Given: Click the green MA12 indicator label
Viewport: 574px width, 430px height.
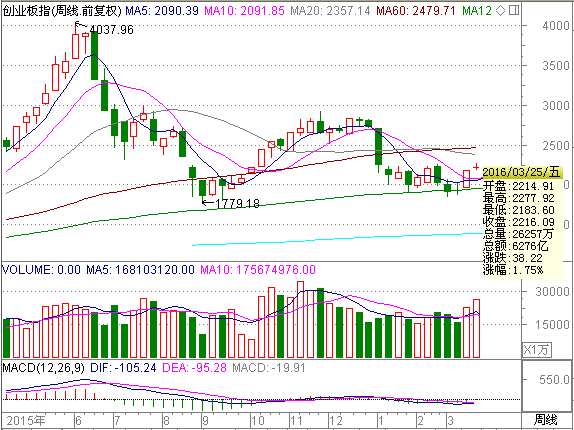Looking at the screenshot, I should [477, 11].
